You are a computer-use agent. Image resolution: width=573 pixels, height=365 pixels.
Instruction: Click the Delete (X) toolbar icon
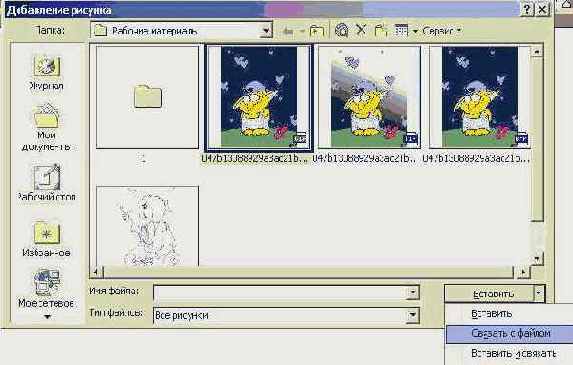coord(361,30)
